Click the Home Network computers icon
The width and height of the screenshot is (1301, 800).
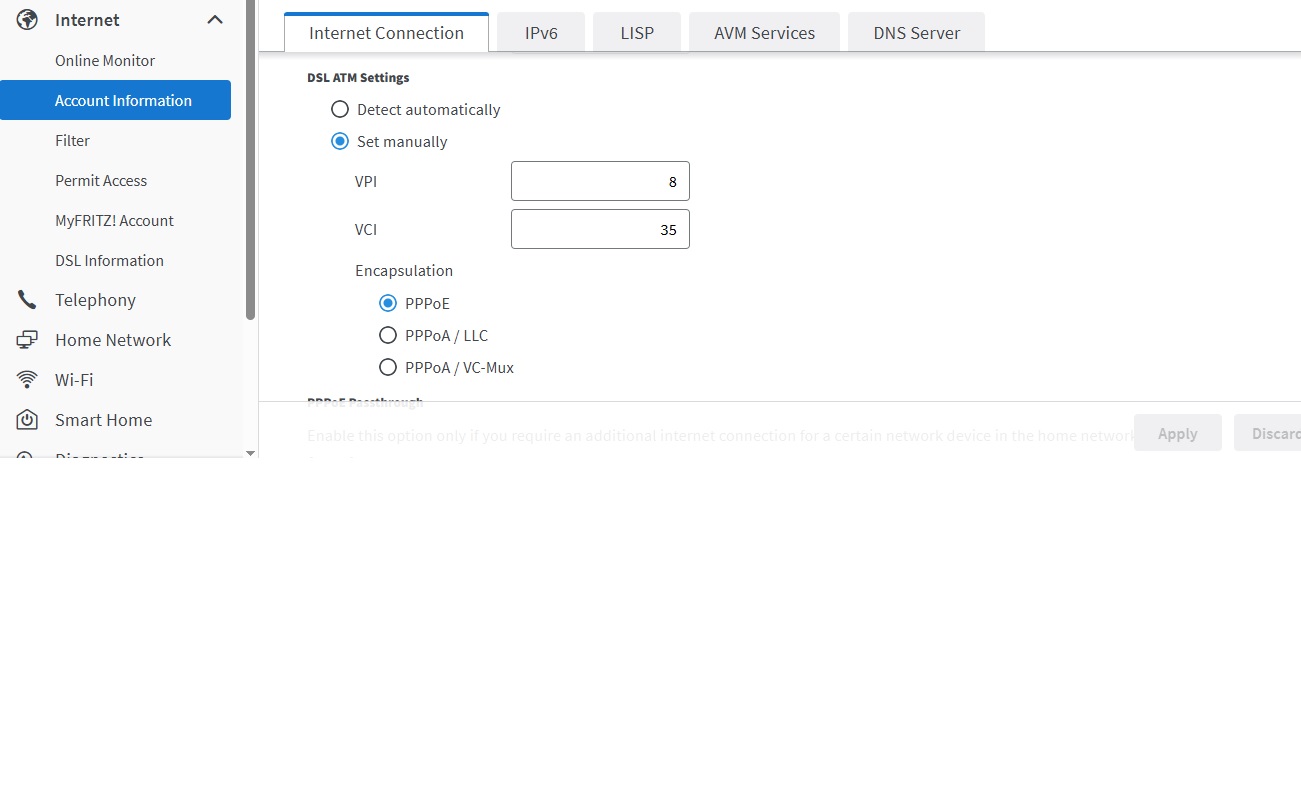[x=27, y=340]
